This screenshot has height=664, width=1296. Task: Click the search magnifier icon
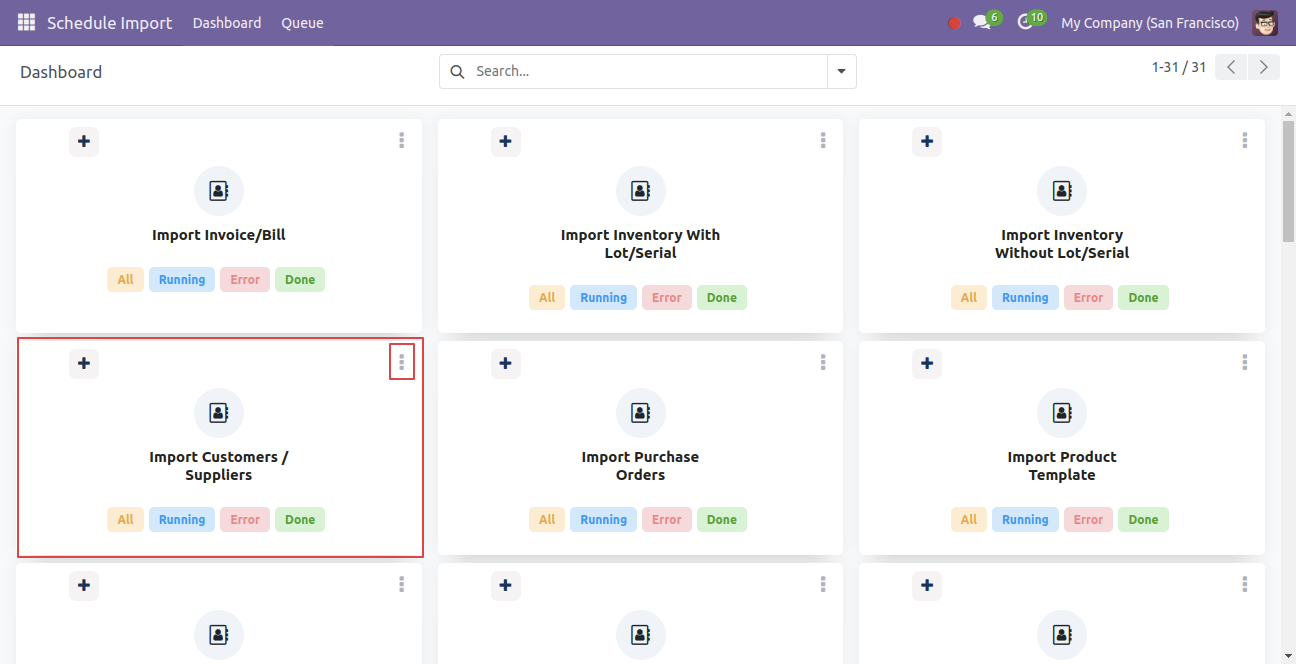pyautogui.click(x=458, y=71)
